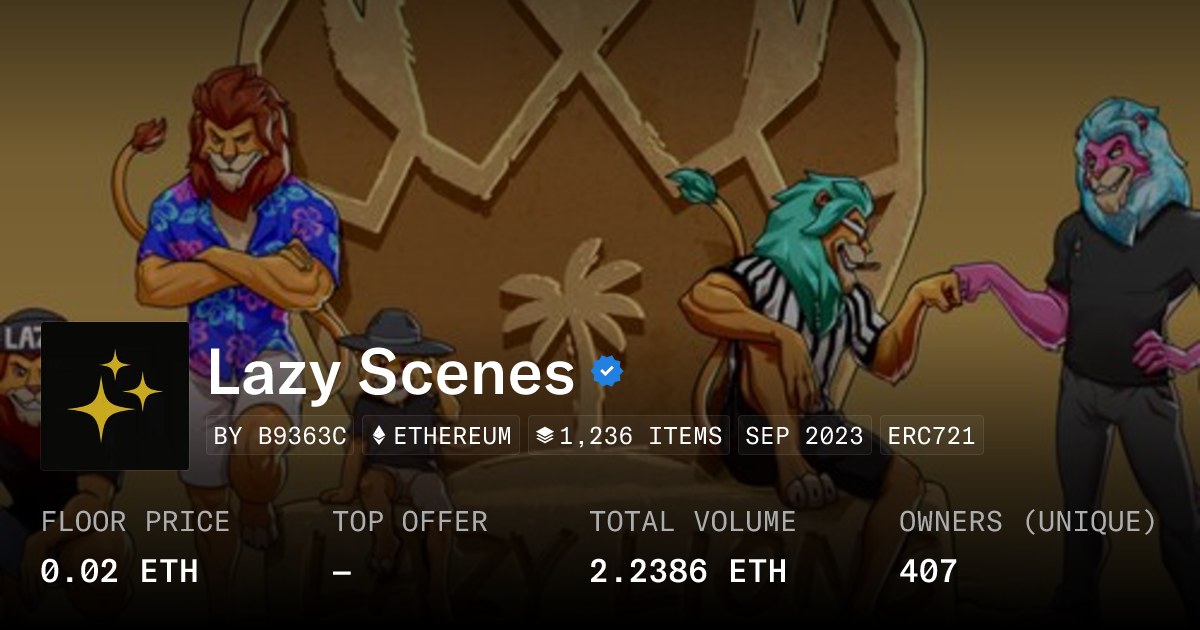1200x630 pixels.
Task: Click the gold sparkles collection logo
Action: click(x=115, y=396)
